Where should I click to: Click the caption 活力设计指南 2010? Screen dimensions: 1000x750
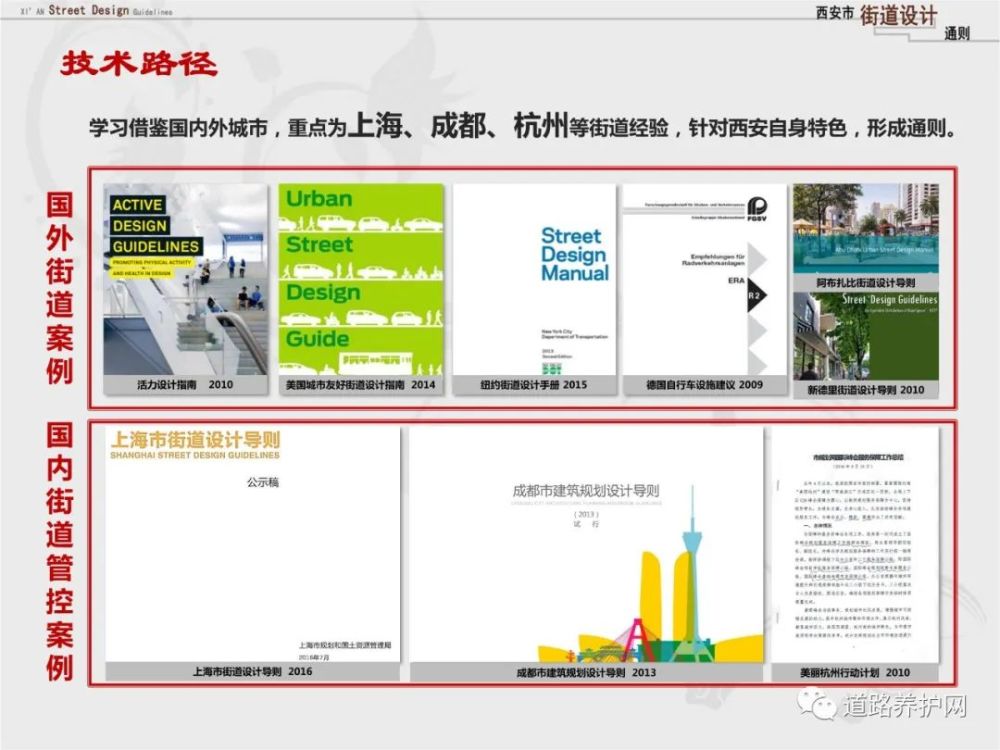[x=185, y=385]
